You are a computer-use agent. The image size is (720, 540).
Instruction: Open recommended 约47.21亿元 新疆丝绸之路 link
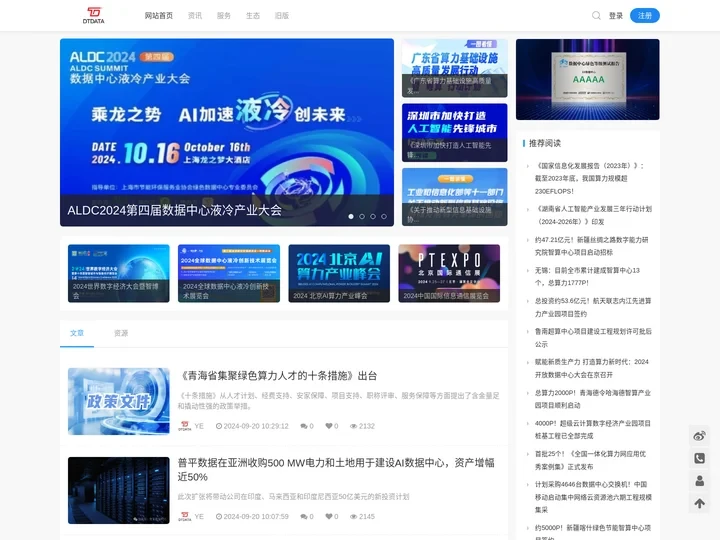(591, 246)
